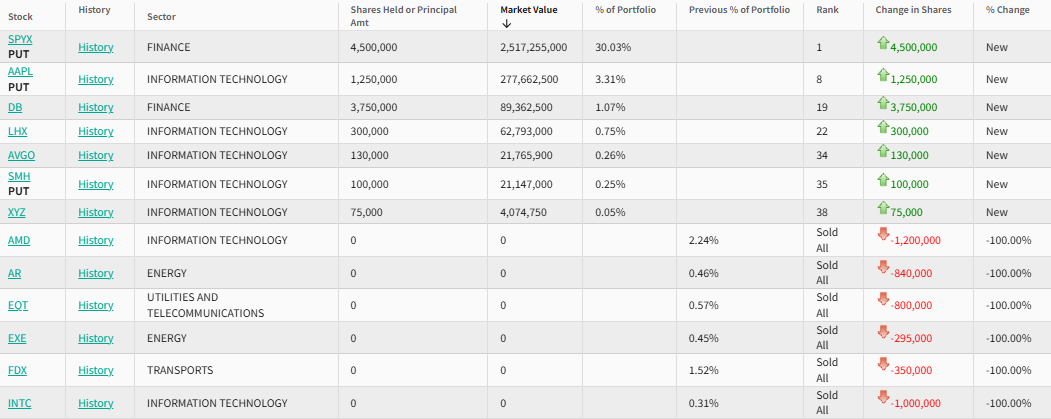Screen dimensions: 1051x419
Task: Sort by Market Value column header
Action: pyautogui.click(x=529, y=9)
